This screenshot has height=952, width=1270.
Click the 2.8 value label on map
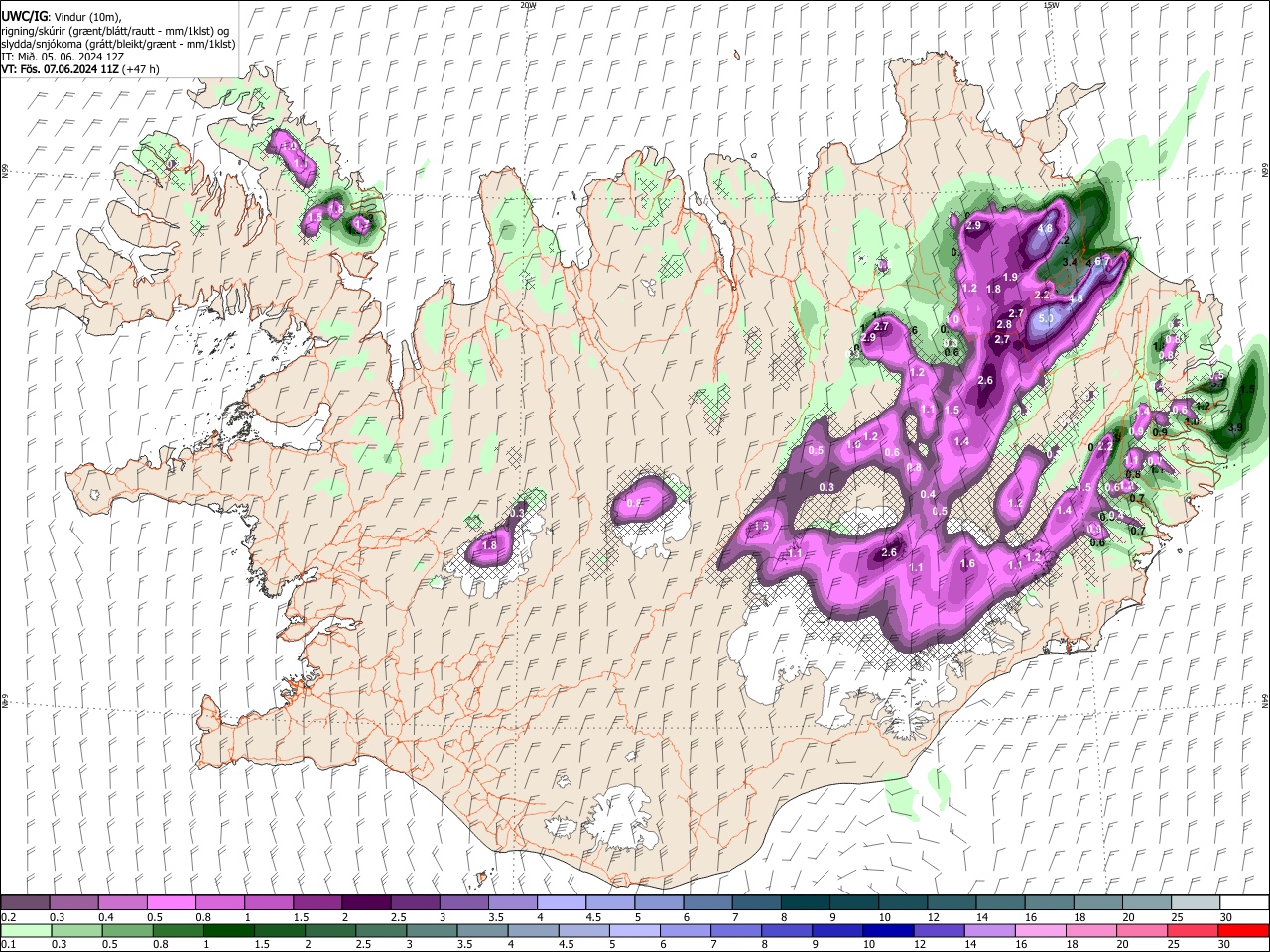(x=1004, y=325)
